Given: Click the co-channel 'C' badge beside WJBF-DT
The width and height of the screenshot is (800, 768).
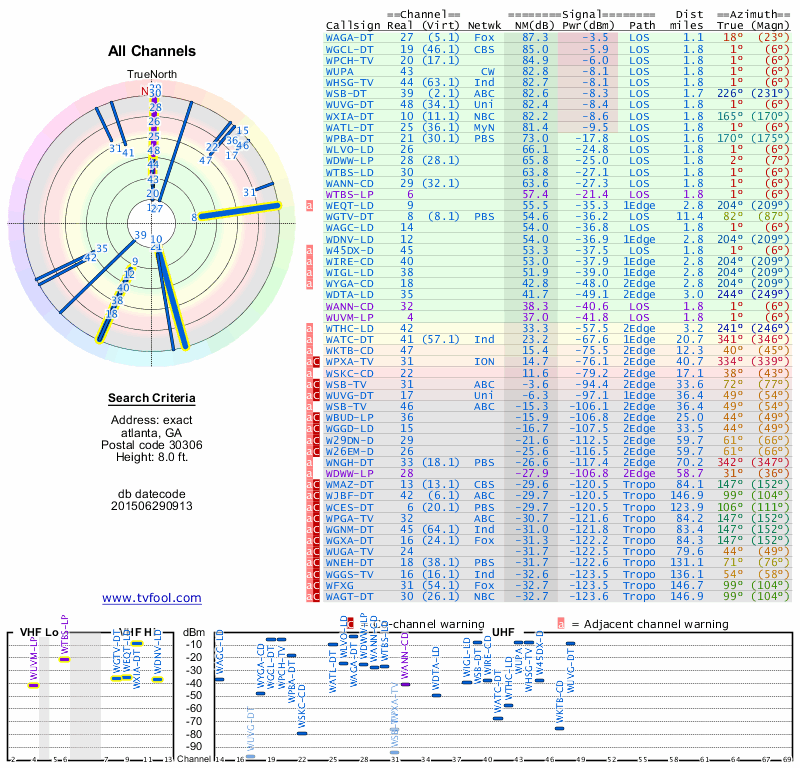Looking at the screenshot, I should [317, 496].
